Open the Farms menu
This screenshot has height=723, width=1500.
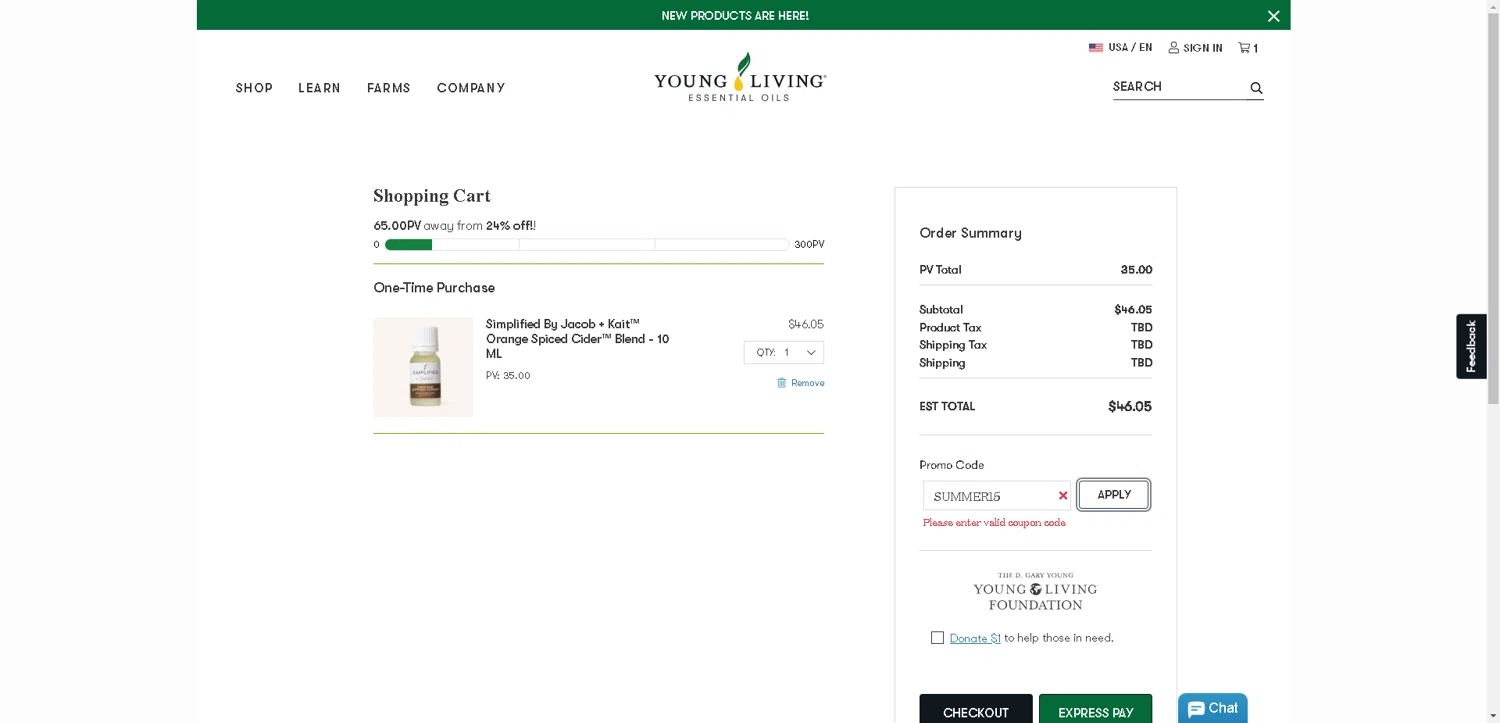click(389, 88)
